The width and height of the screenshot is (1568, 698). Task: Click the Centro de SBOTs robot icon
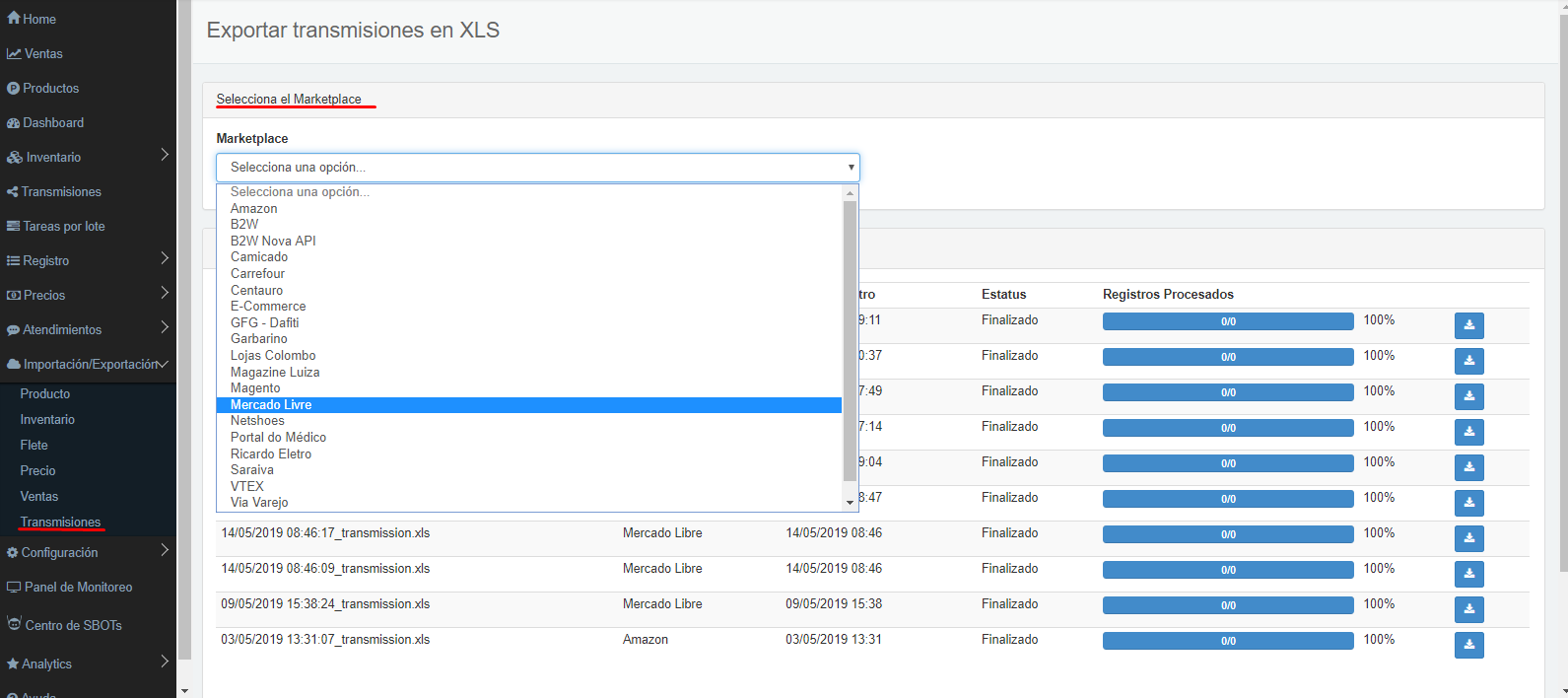pos(14,623)
